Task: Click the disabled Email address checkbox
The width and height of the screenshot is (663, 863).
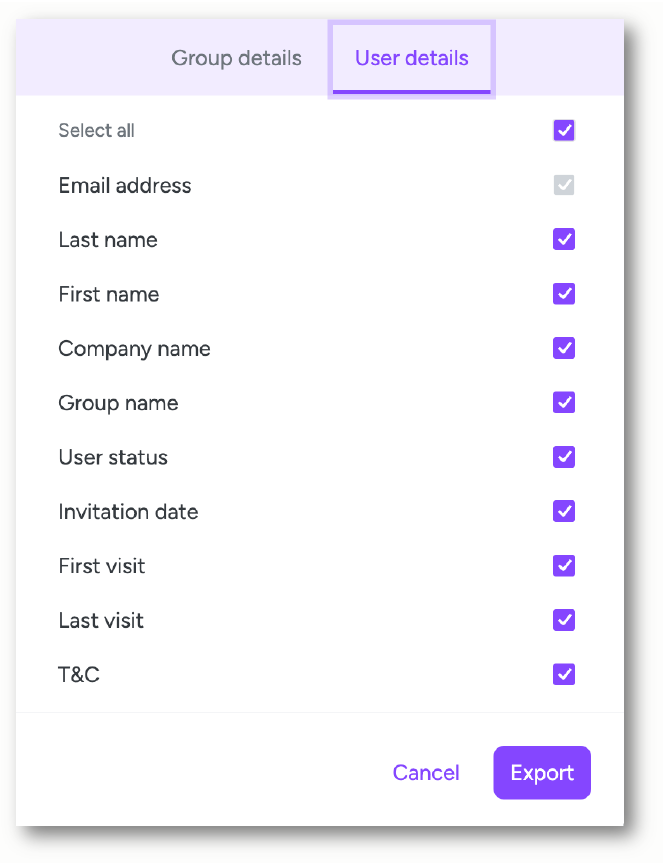Action: click(564, 185)
